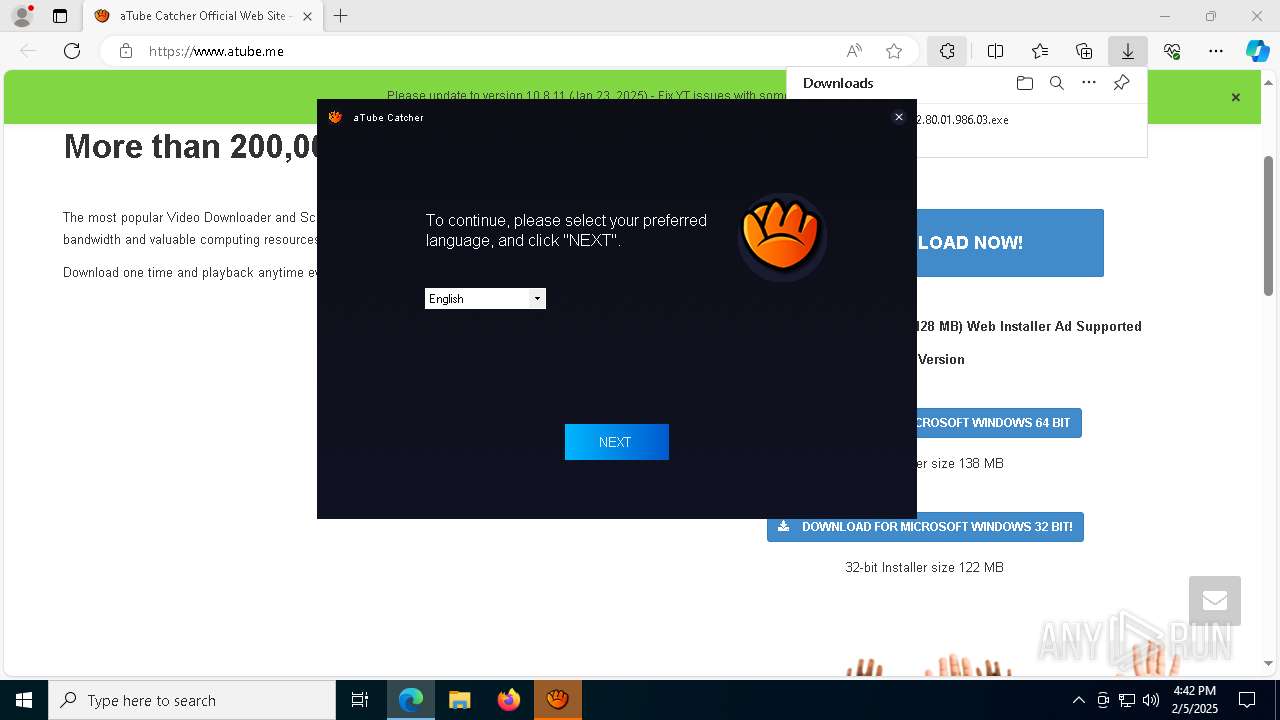Download for Microsoft Windows 64 bit

tap(999, 423)
